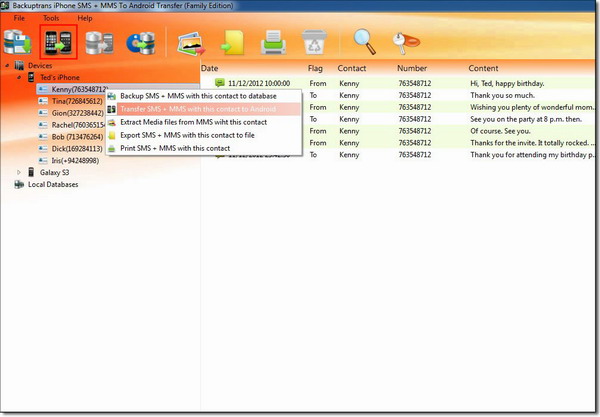Open the File menu

click(x=19, y=18)
